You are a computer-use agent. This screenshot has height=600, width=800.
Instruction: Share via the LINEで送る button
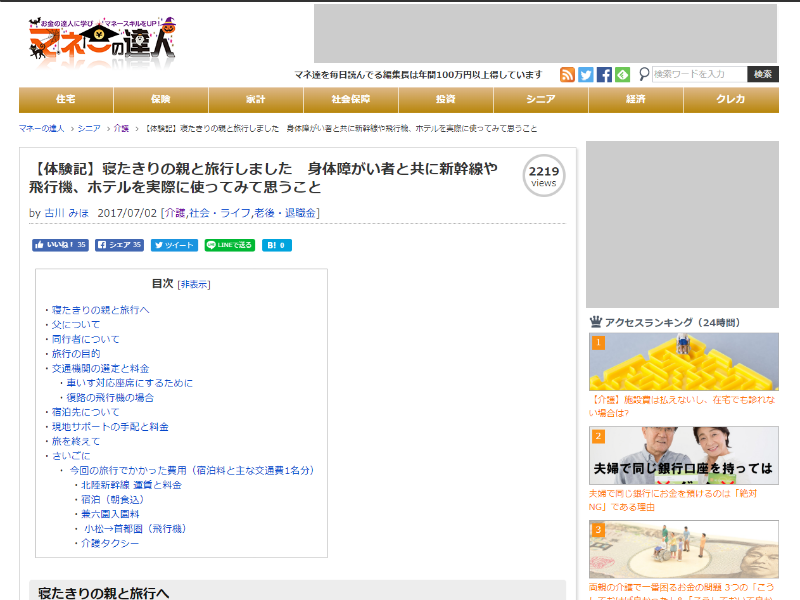point(230,245)
